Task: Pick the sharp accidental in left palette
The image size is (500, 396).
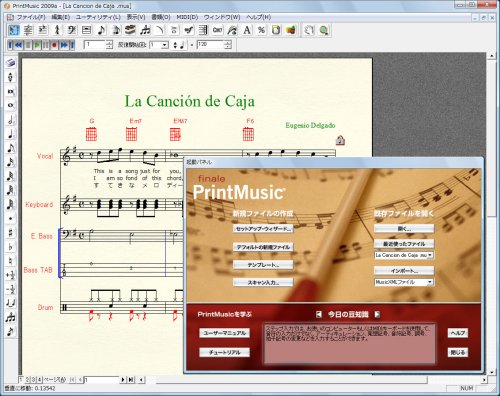Action: [11, 233]
